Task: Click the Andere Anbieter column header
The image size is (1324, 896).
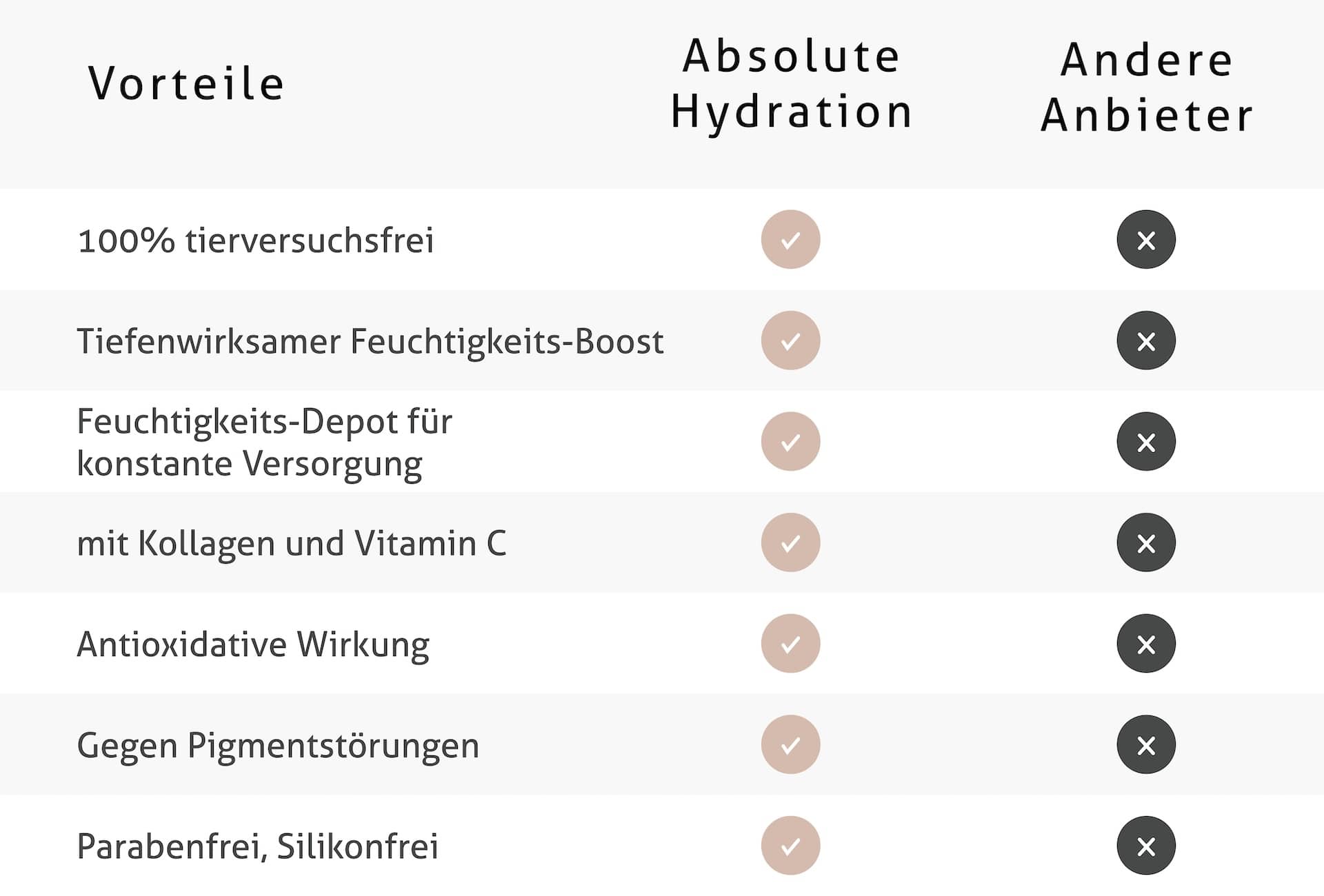Action: pyautogui.click(x=1147, y=87)
